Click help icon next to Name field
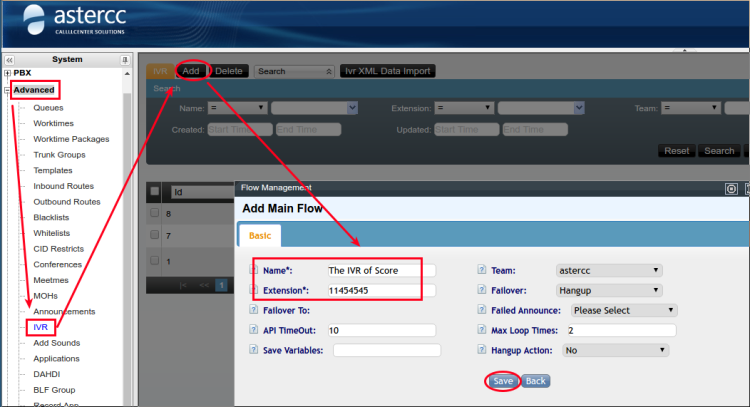This screenshot has width=750, height=407. pos(252,270)
